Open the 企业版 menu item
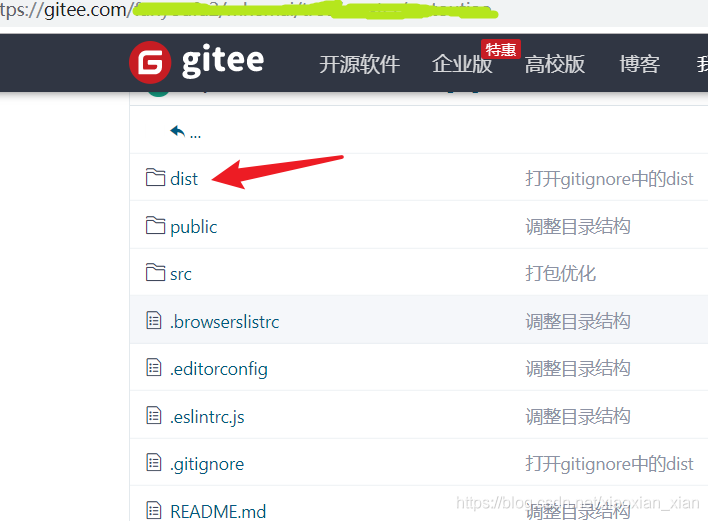Screen dimensions: 708x521 coord(462,64)
